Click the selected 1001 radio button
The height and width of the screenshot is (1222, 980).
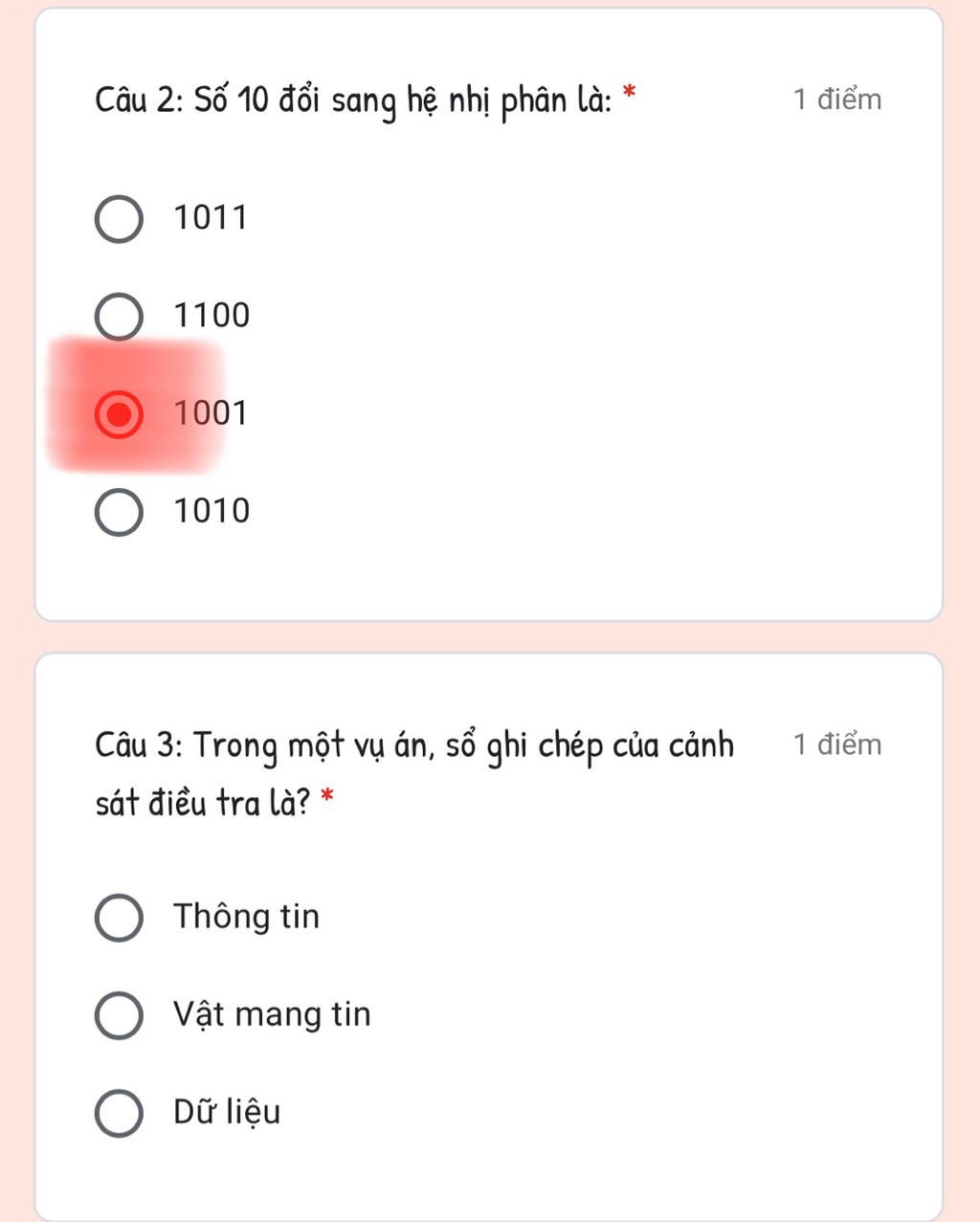click(x=120, y=413)
